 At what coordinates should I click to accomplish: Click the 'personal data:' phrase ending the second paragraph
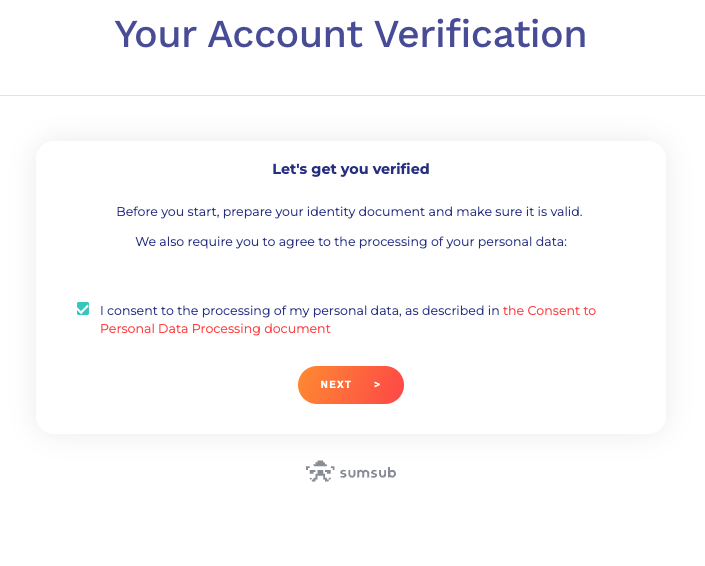[x=522, y=242]
